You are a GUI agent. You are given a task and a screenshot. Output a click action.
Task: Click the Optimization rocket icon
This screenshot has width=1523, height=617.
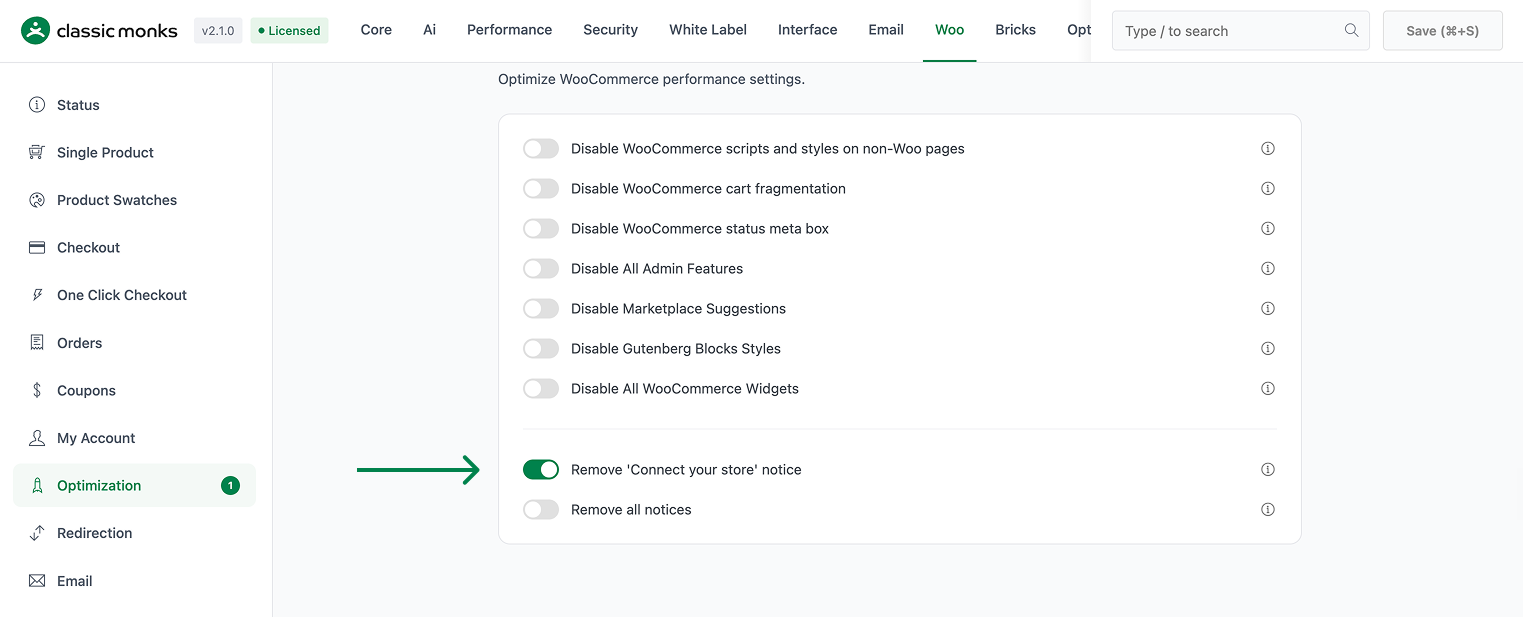(37, 486)
